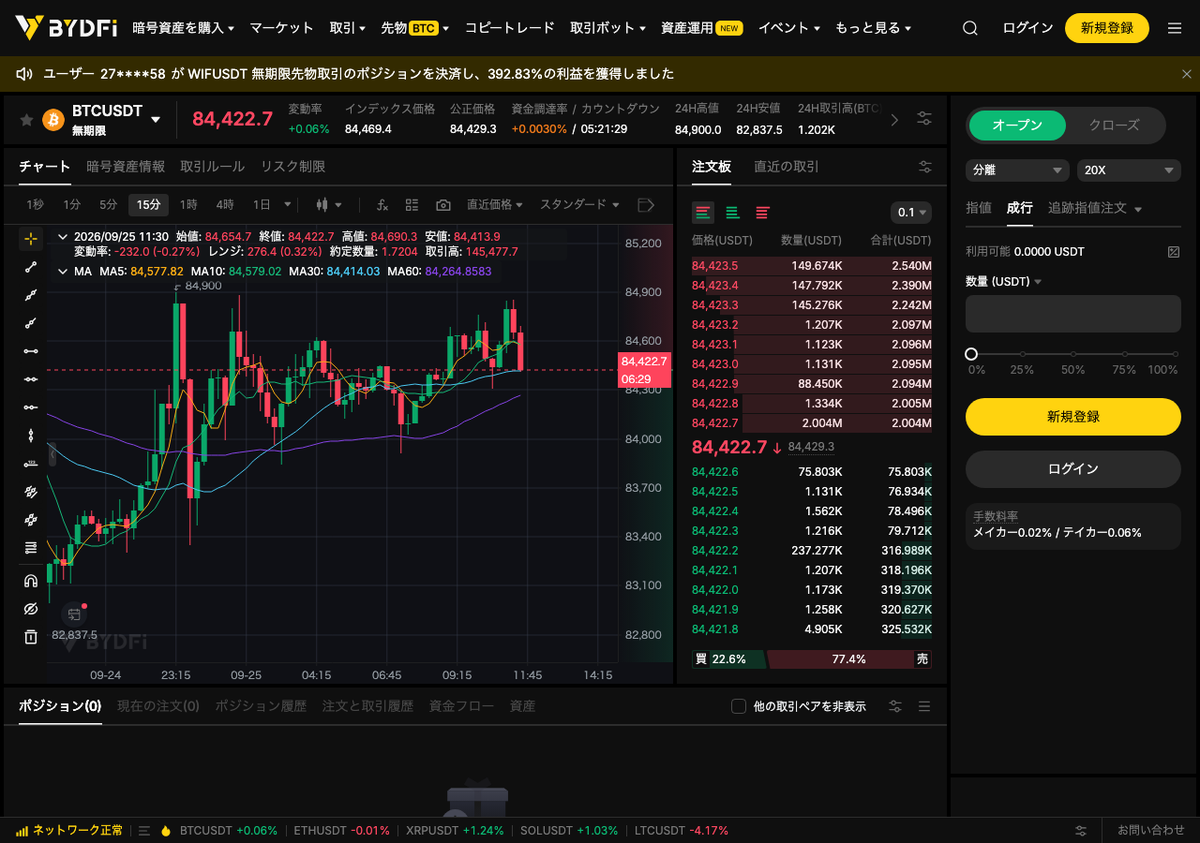Open the search magnifier icon in header

[x=970, y=28]
